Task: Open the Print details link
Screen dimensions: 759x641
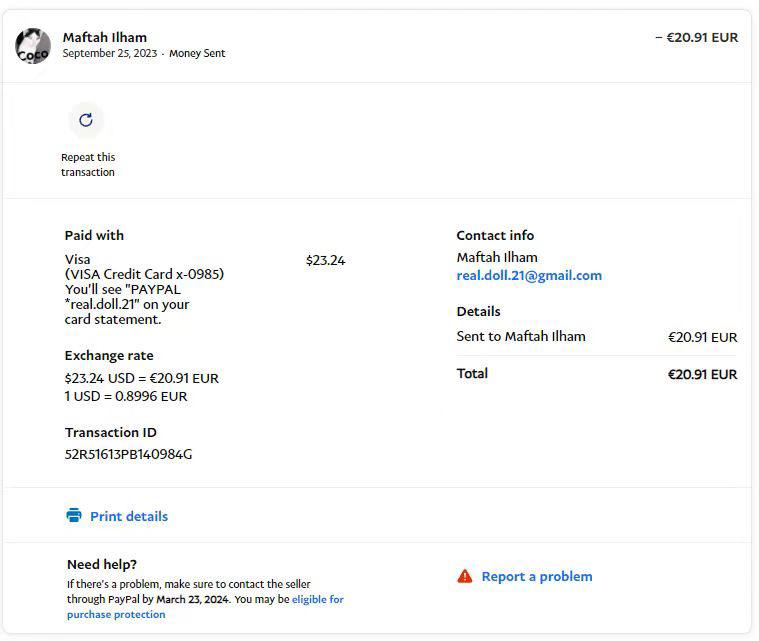Action: (x=128, y=516)
